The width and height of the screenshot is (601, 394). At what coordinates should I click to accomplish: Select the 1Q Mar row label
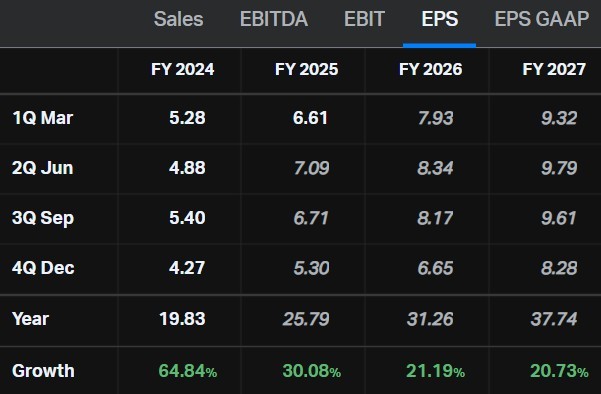click(x=43, y=118)
